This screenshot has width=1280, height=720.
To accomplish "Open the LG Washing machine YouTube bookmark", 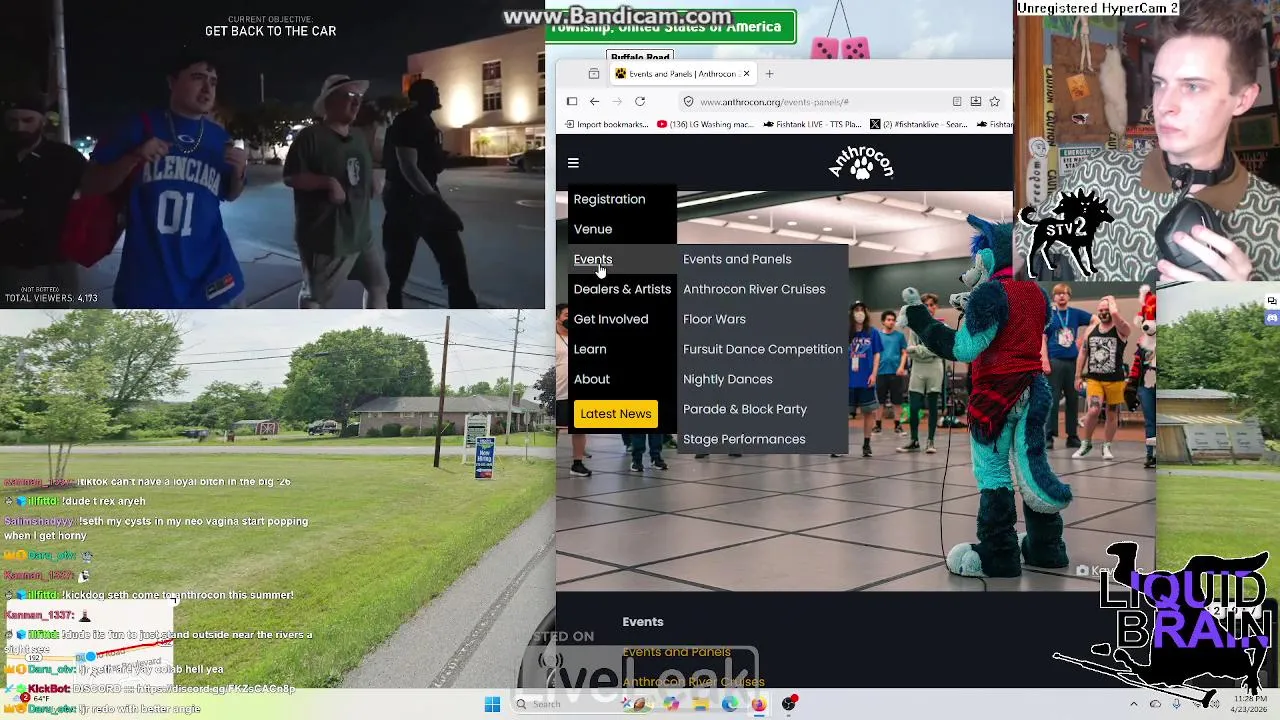I will pyautogui.click(x=705, y=125).
